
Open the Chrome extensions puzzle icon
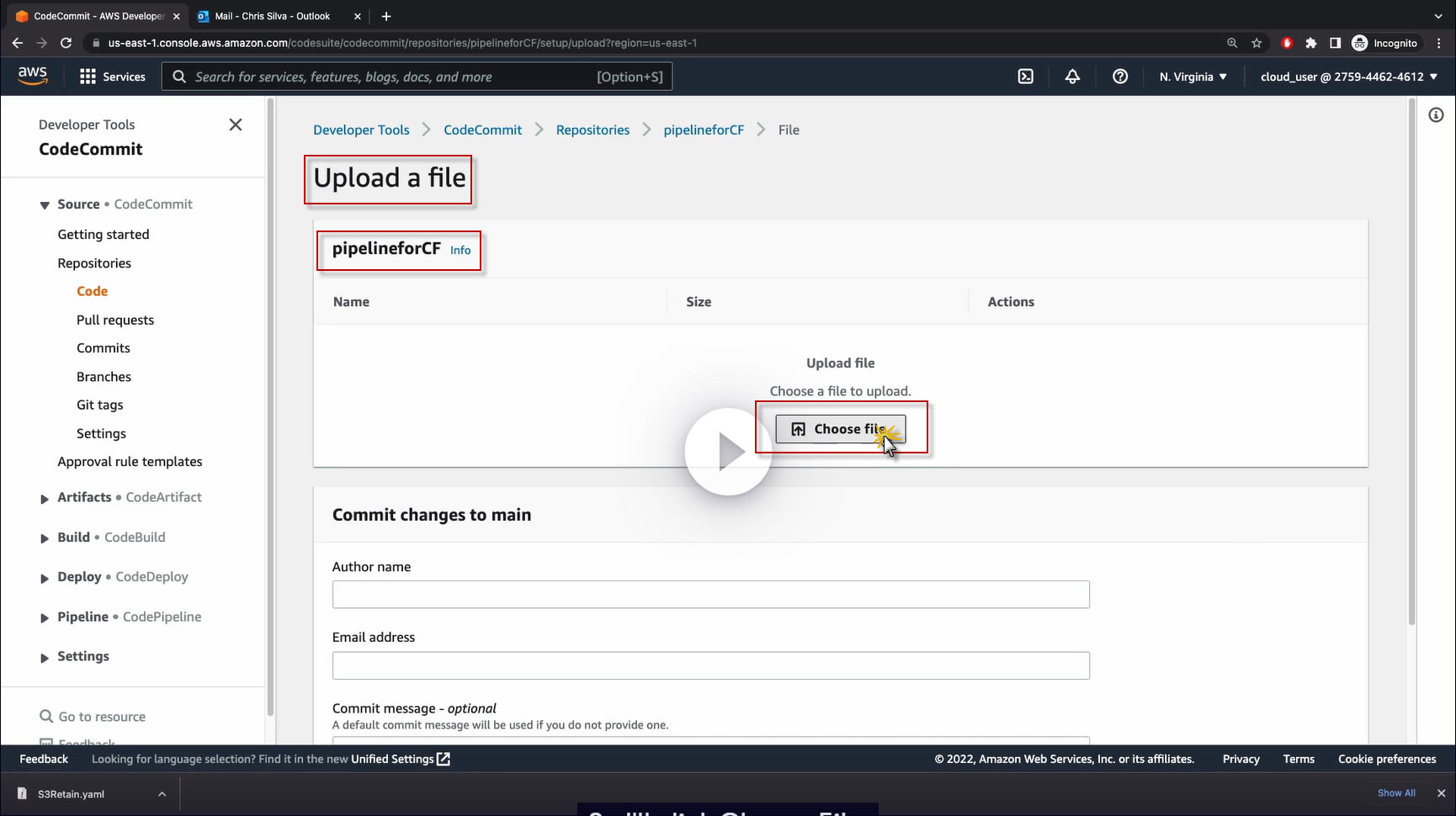pos(1311,43)
